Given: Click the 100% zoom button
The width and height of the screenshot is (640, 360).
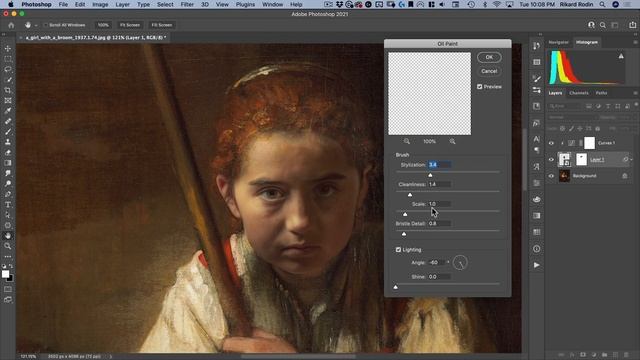Looking at the screenshot, I should pos(103,25).
